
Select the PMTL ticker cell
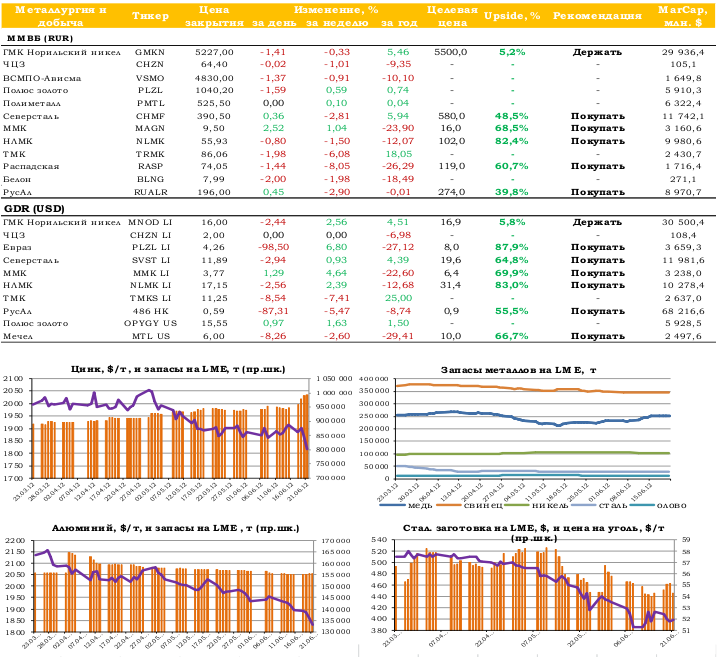point(150,103)
